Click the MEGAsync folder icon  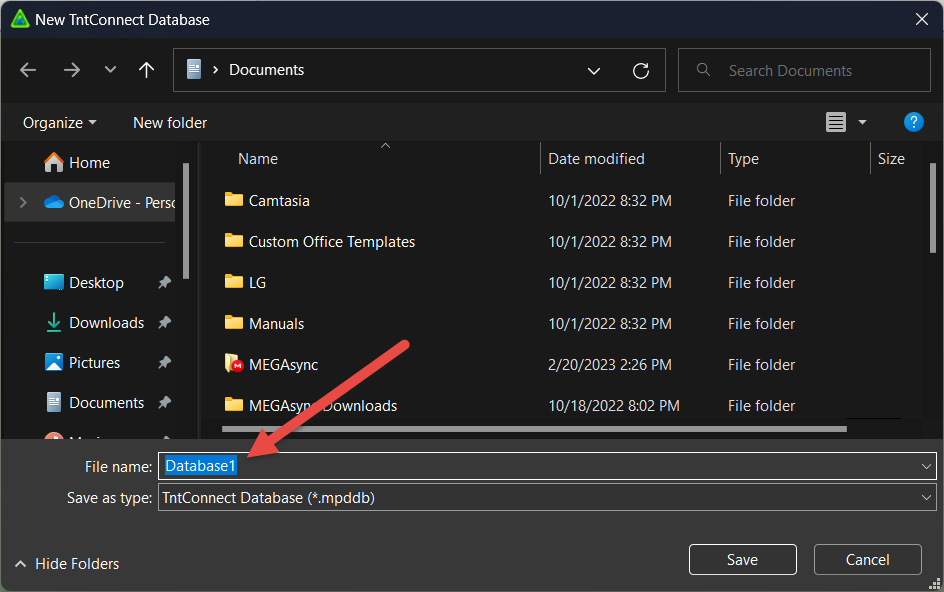point(234,363)
